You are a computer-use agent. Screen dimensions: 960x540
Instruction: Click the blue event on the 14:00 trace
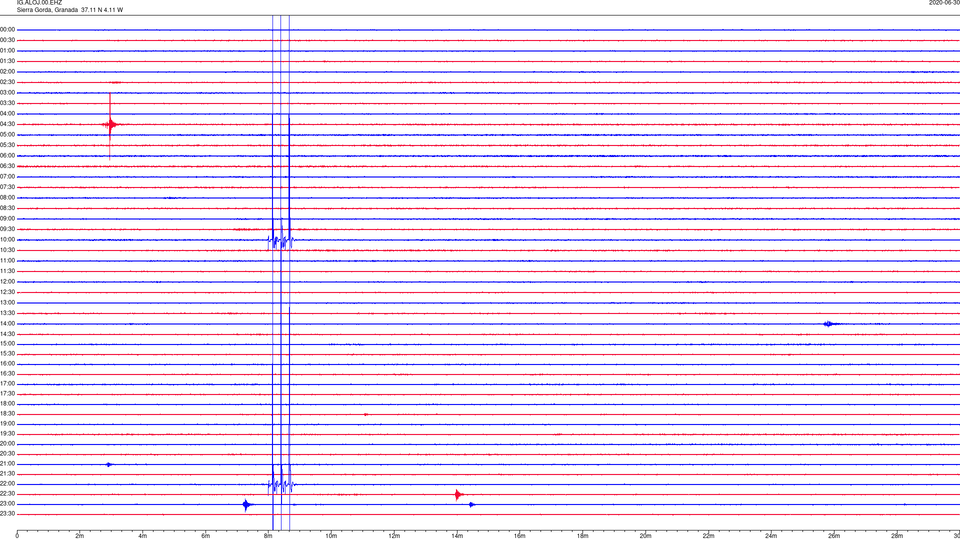(x=828, y=324)
